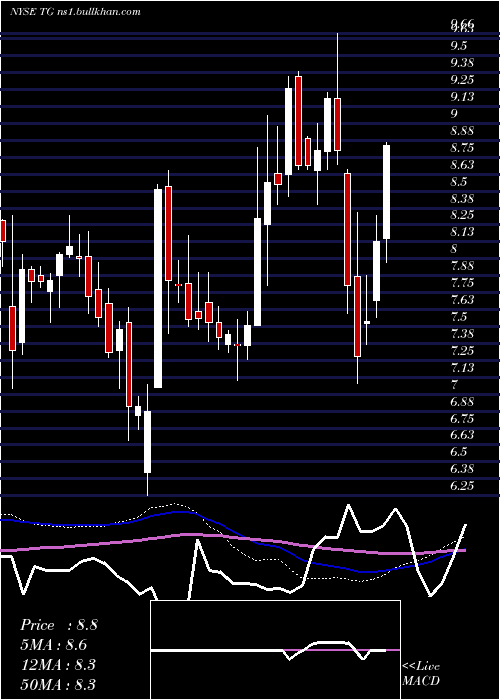
Task: Select the 8.5 price label
Action: [459, 181]
